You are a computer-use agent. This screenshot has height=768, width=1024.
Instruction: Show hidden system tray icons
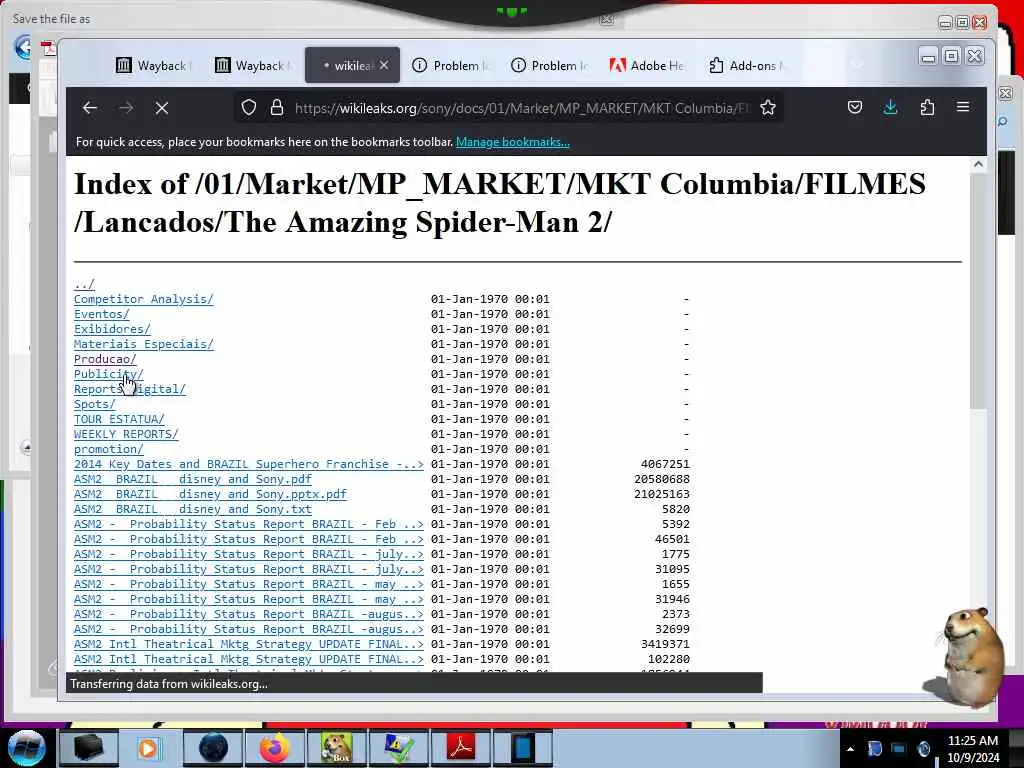[x=850, y=749]
